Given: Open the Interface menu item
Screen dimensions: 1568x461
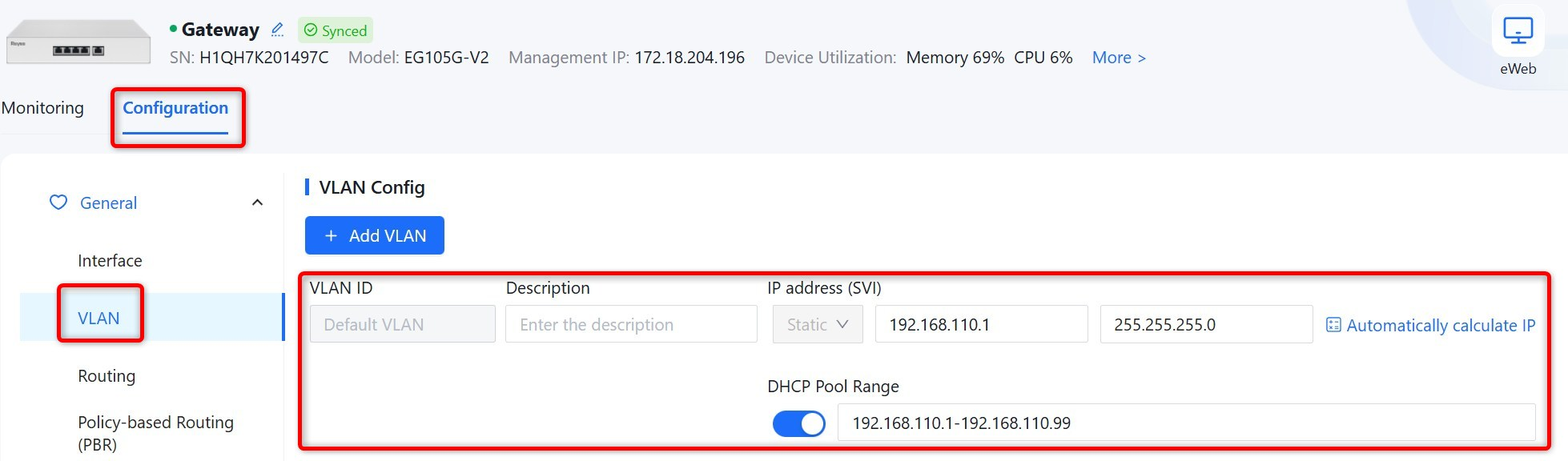Looking at the screenshot, I should click(x=110, y=261).
